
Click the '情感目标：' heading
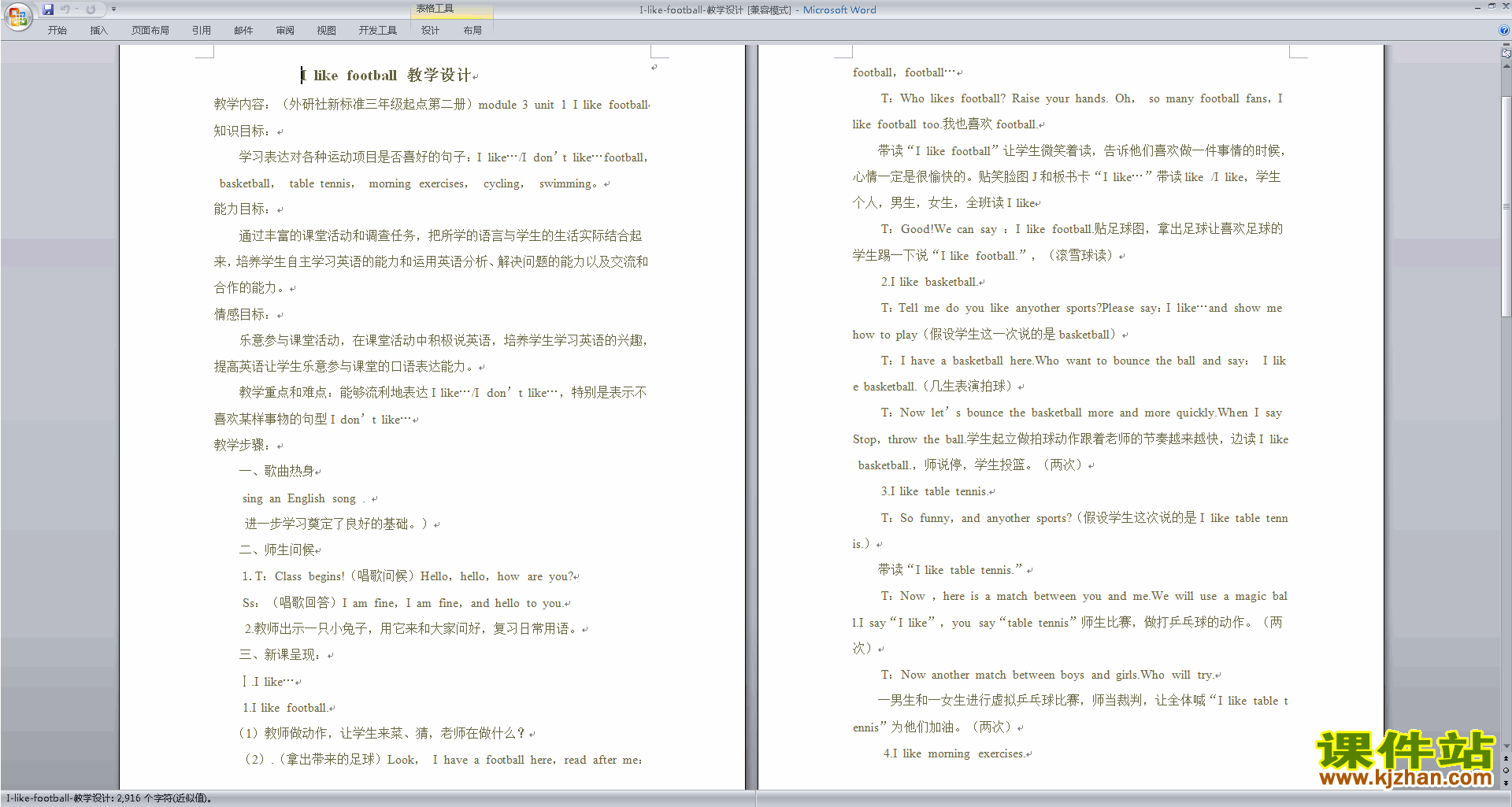(243, 314)
